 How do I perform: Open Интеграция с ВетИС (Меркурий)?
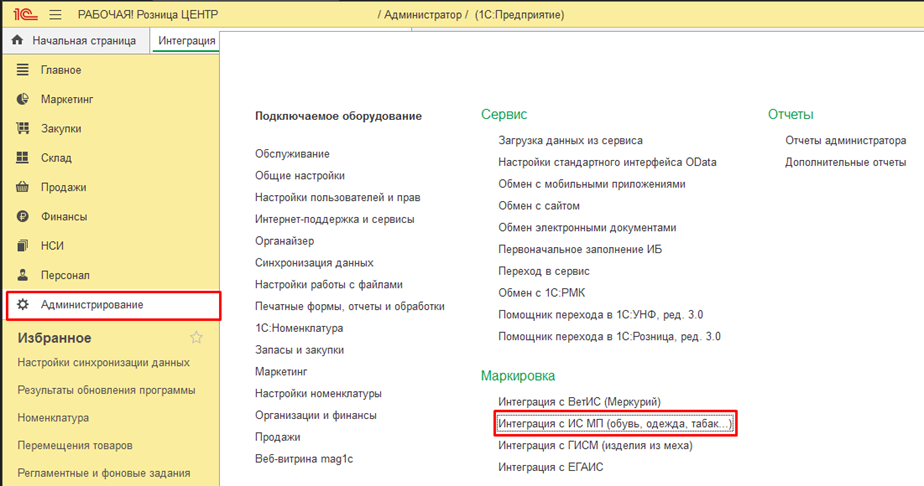[579, 402]
